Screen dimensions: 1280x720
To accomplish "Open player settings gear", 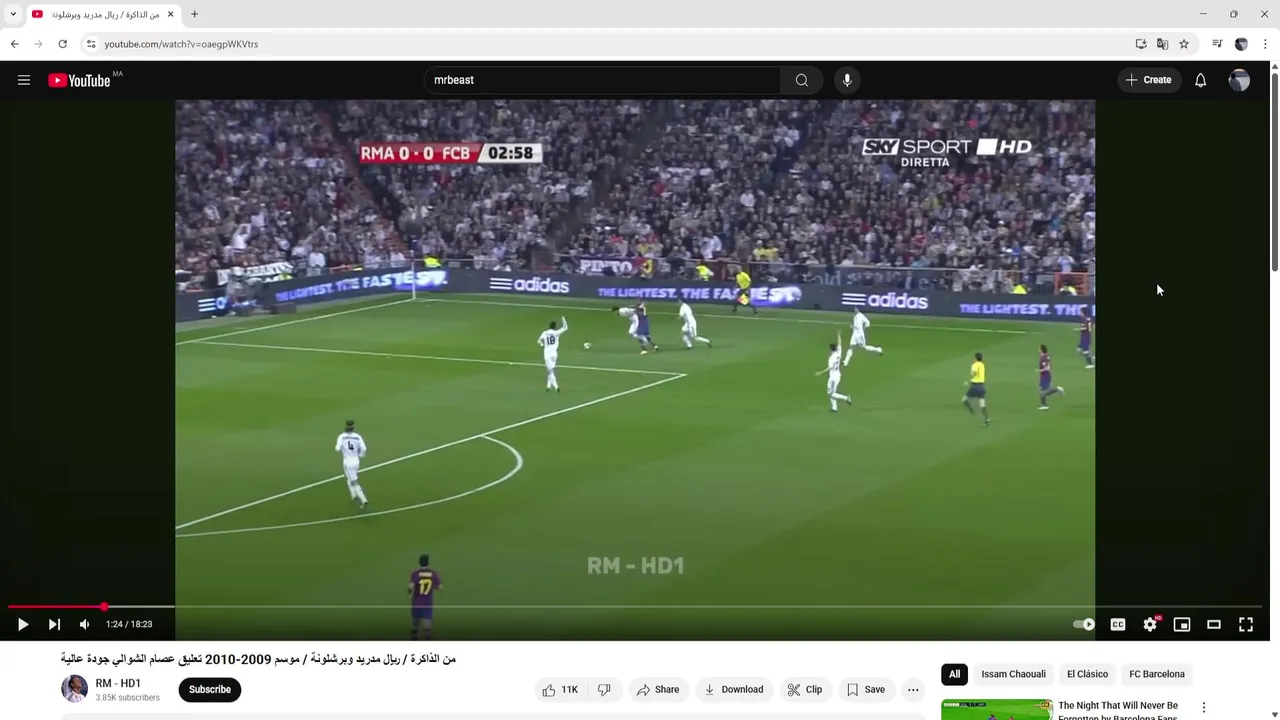I will tap(1150, 624).
